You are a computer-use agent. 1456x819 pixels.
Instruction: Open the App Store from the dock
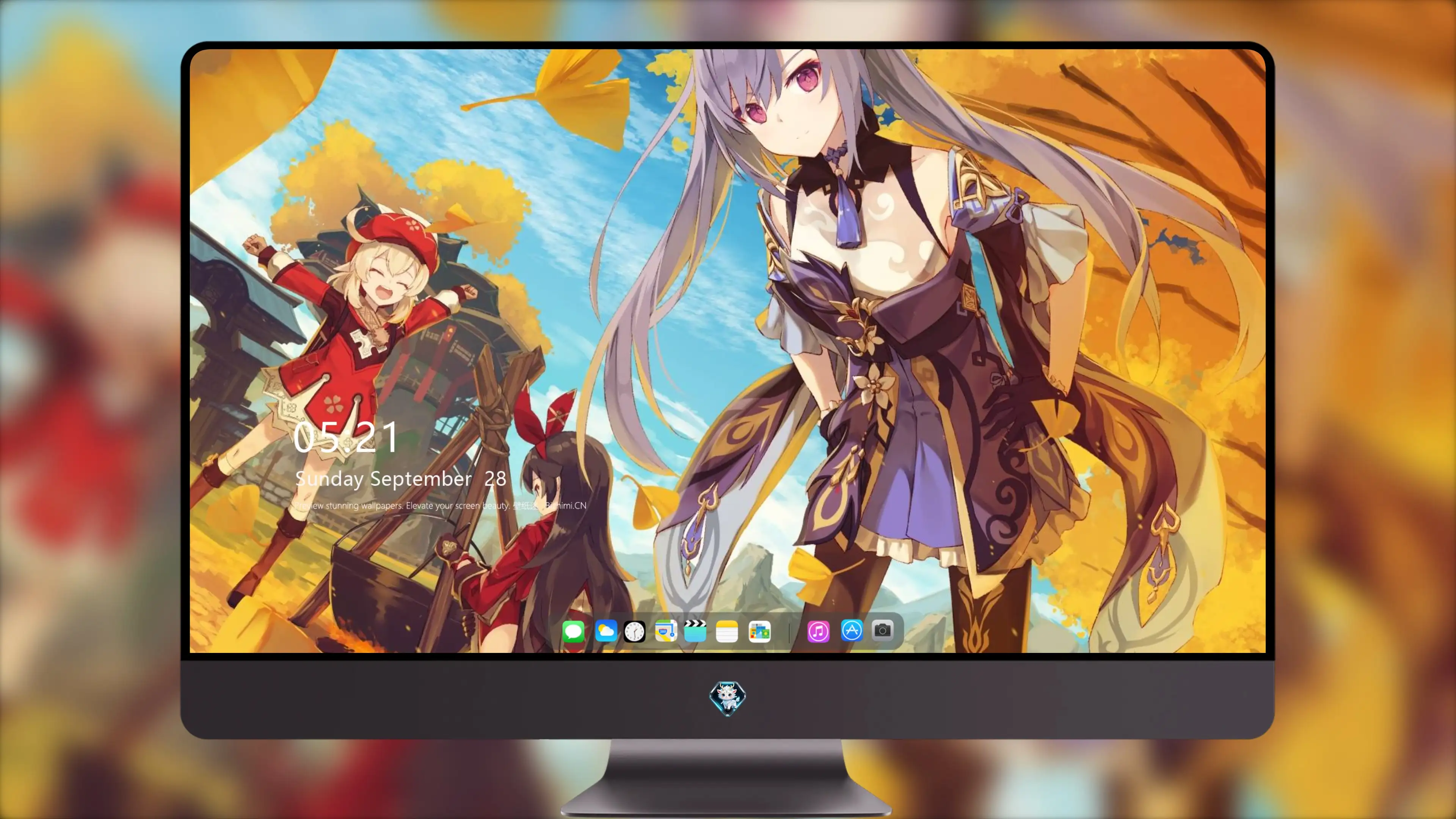(x=852, y=631)
